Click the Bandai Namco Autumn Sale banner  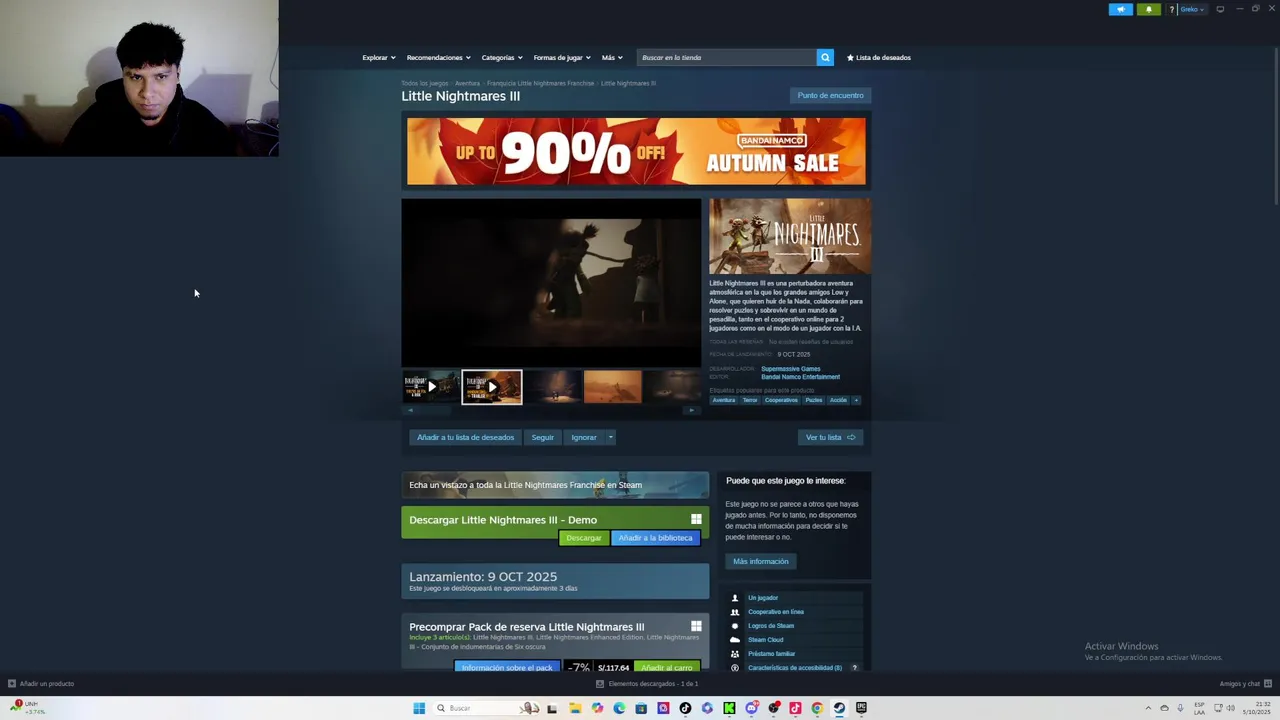click(636, 151)
